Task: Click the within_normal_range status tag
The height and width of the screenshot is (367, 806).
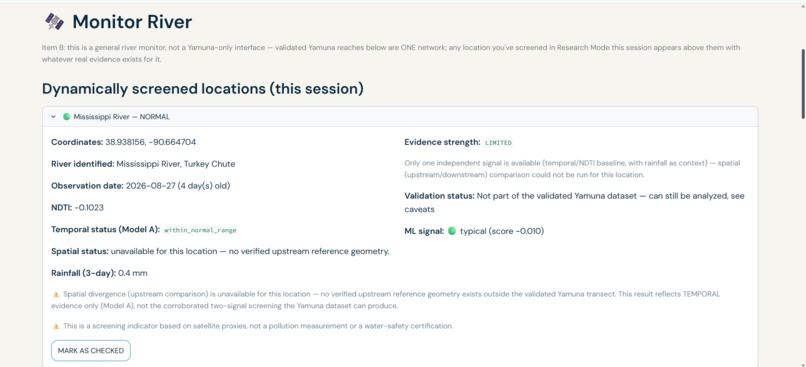Action: point(200,230)
